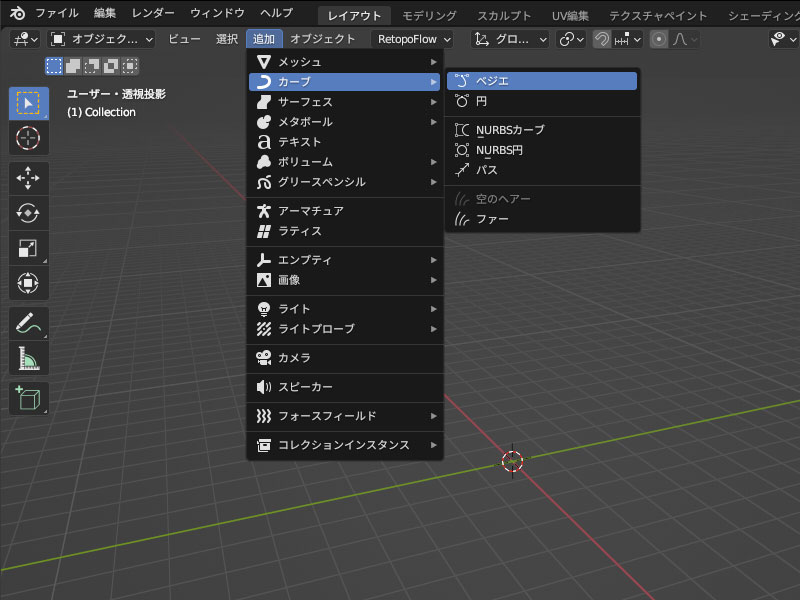The width and height of the screenshot is (800, 600).
Task: Open the オブジェクト menu in viewport header
Action: click(x=323, y=39)
